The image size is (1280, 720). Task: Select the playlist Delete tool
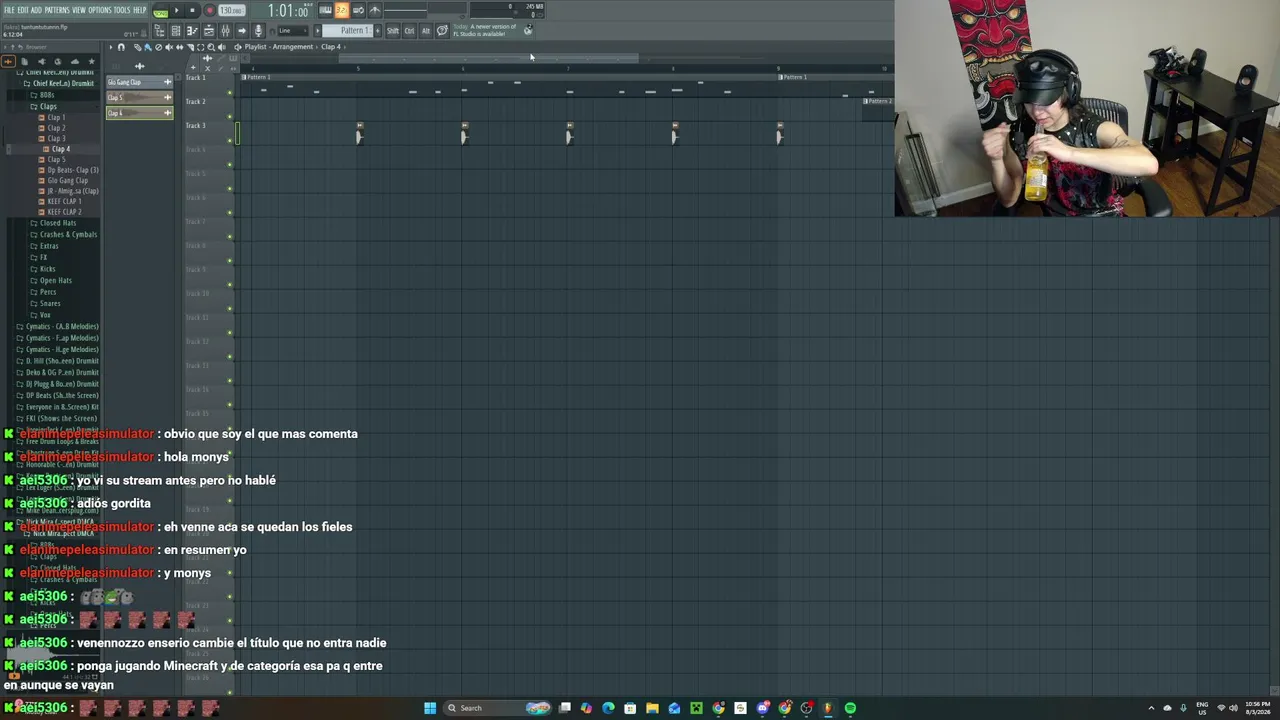[158, 47]
